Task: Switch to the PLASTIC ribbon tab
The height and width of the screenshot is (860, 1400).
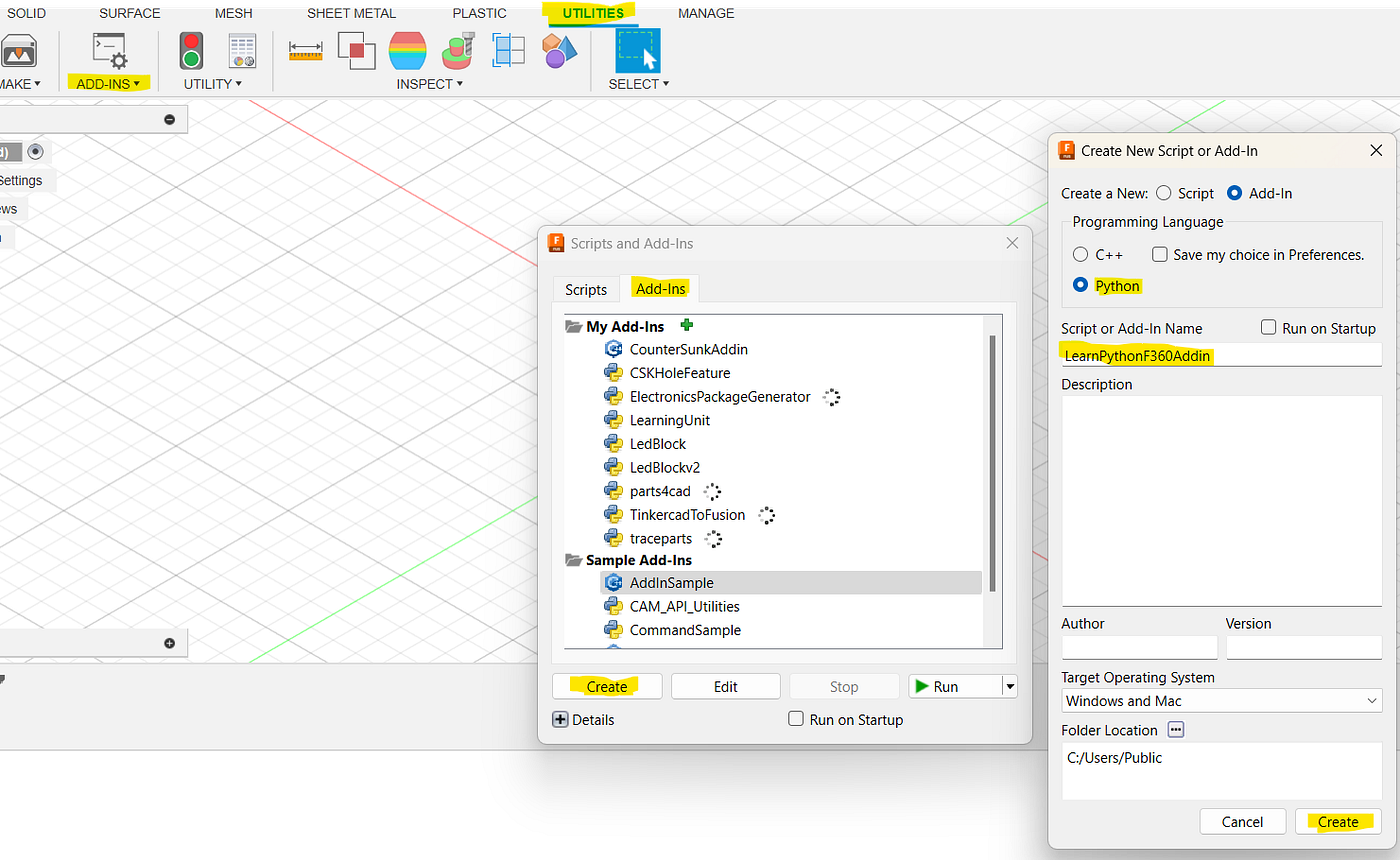Action: coord(479,13)
